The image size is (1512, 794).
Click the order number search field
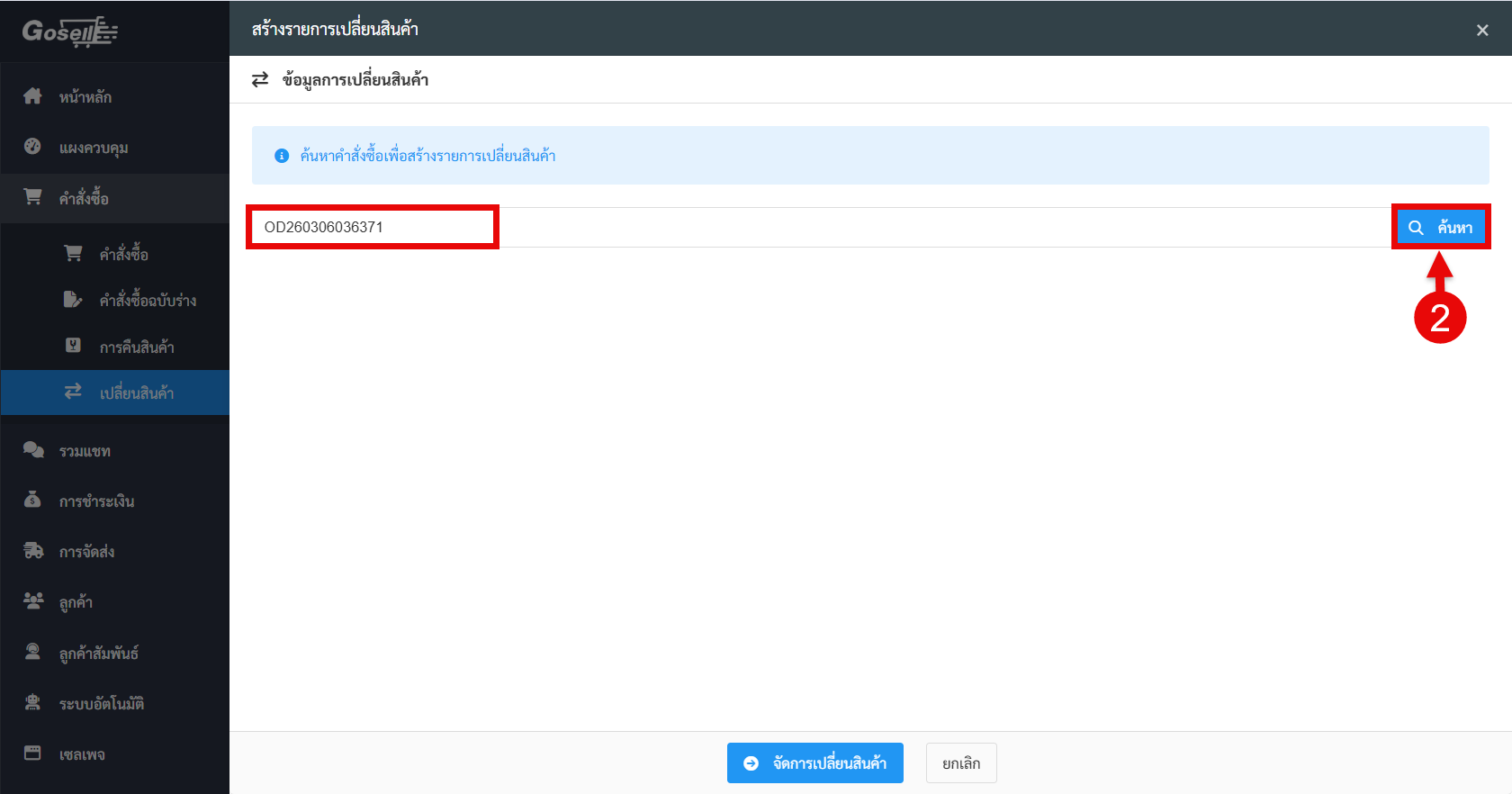(x=372, y=227)
